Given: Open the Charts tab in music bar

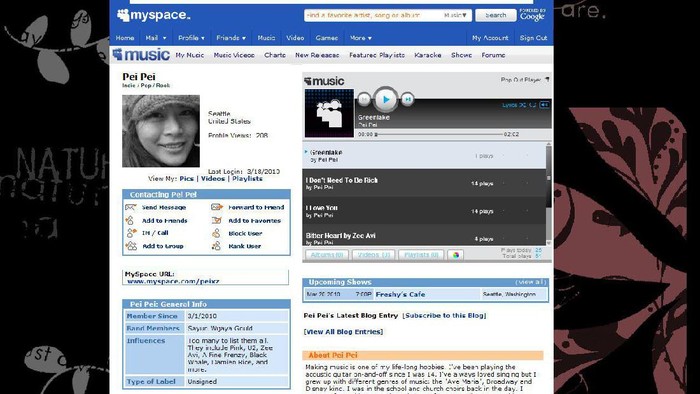Looking at the screenshot, I should 275,55.
